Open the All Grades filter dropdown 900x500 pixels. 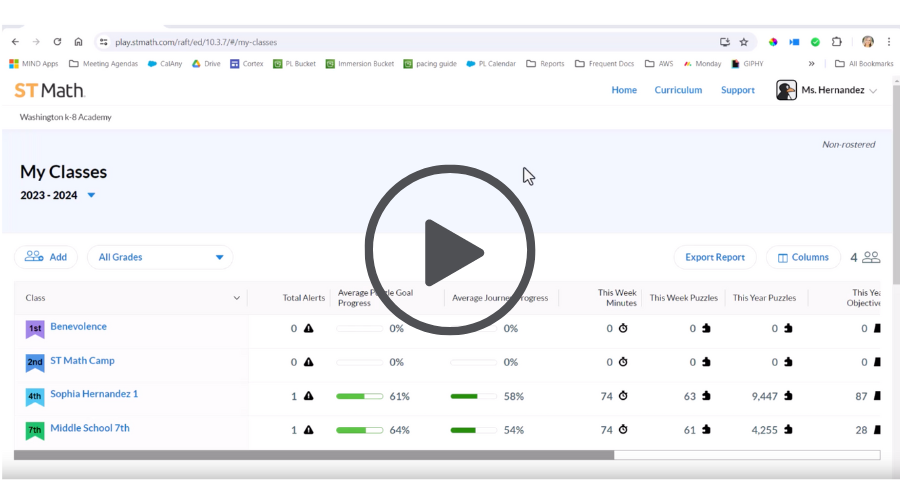[160, 257]
